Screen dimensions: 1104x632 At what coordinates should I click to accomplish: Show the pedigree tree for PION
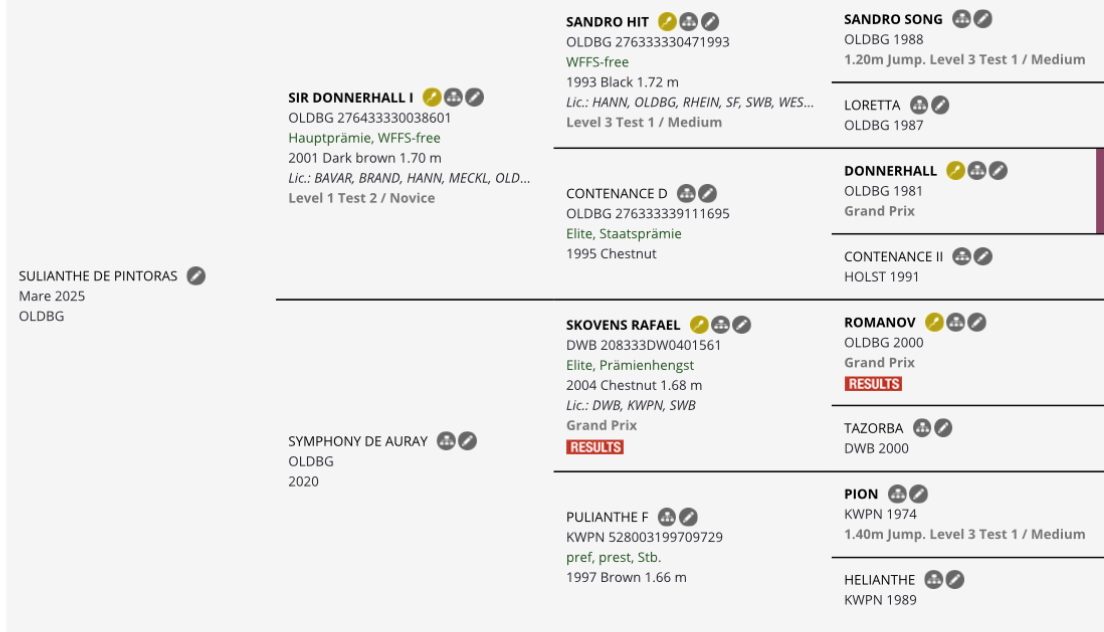coord(897,494)
